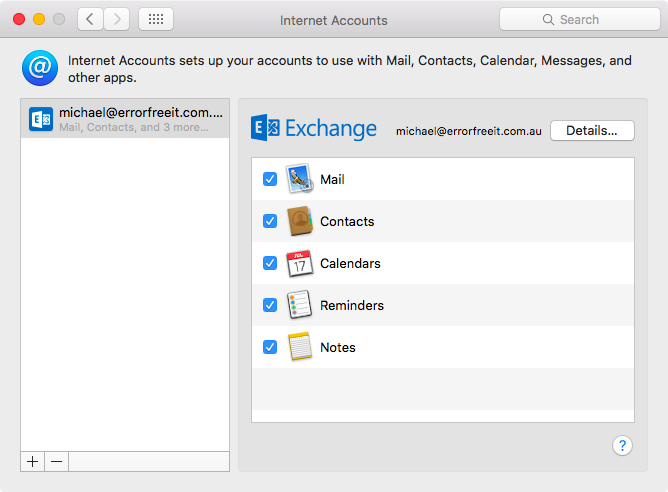
Task: Close the window with red button
Action: point(19,19)
